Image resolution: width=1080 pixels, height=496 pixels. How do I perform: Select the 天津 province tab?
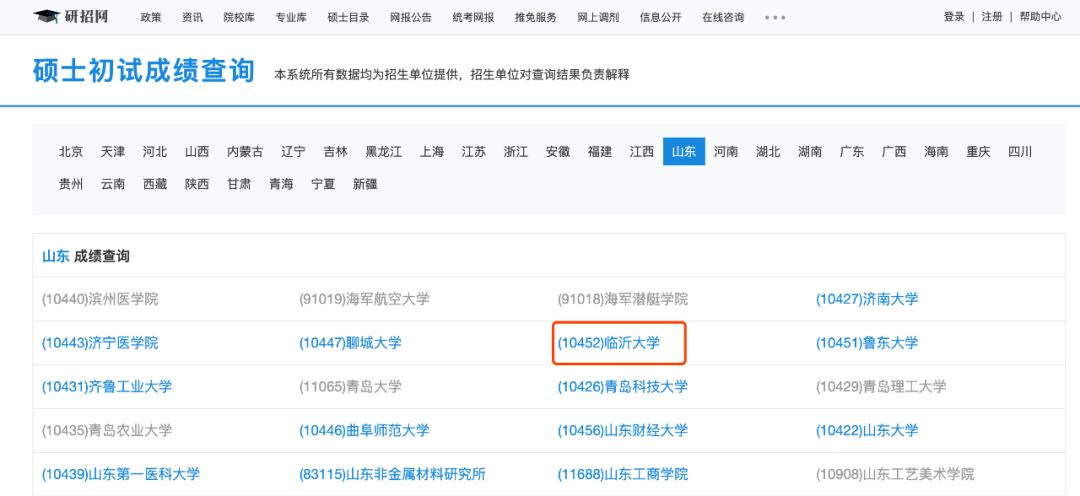click(x=113, y=152)
